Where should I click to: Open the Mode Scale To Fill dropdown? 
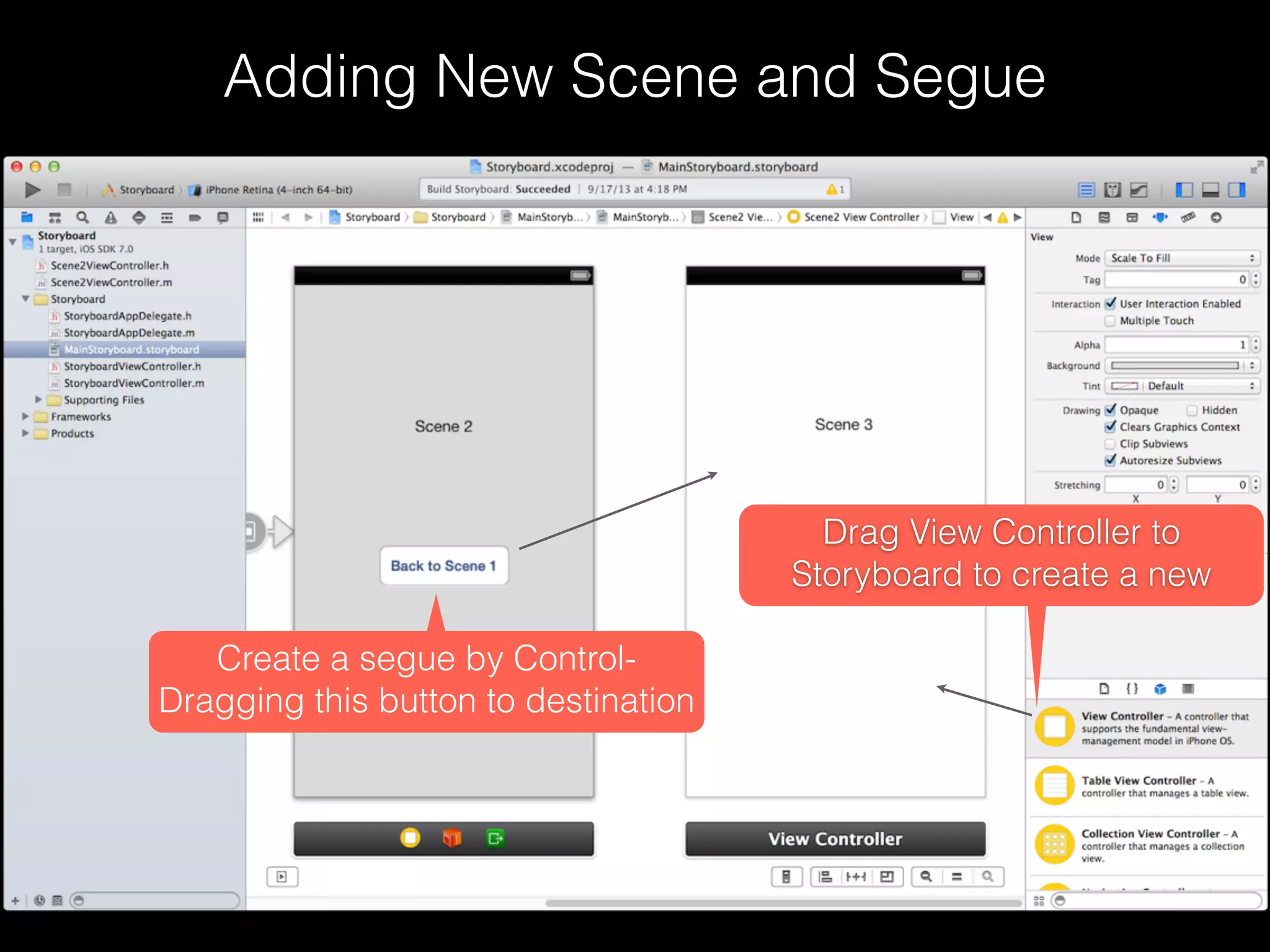[1183, 258]
